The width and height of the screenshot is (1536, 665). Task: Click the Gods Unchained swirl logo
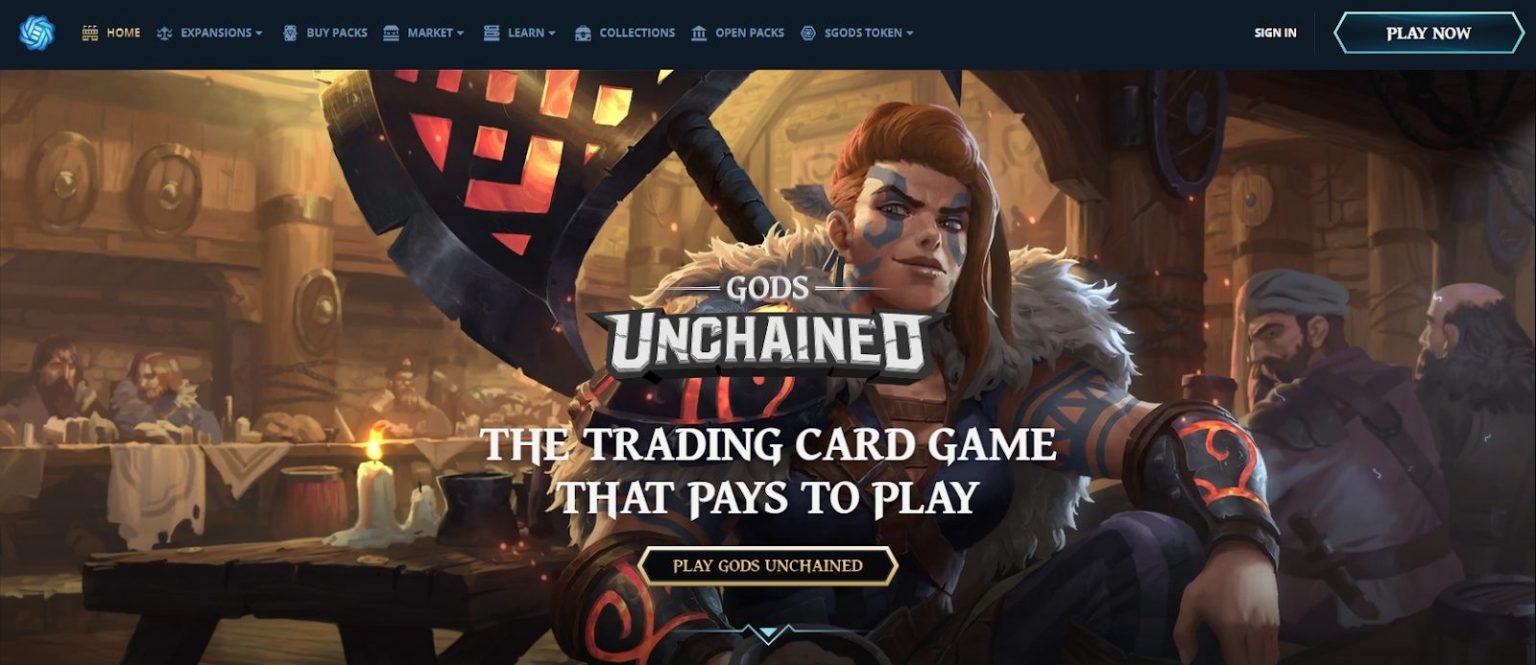pos(37,33)
